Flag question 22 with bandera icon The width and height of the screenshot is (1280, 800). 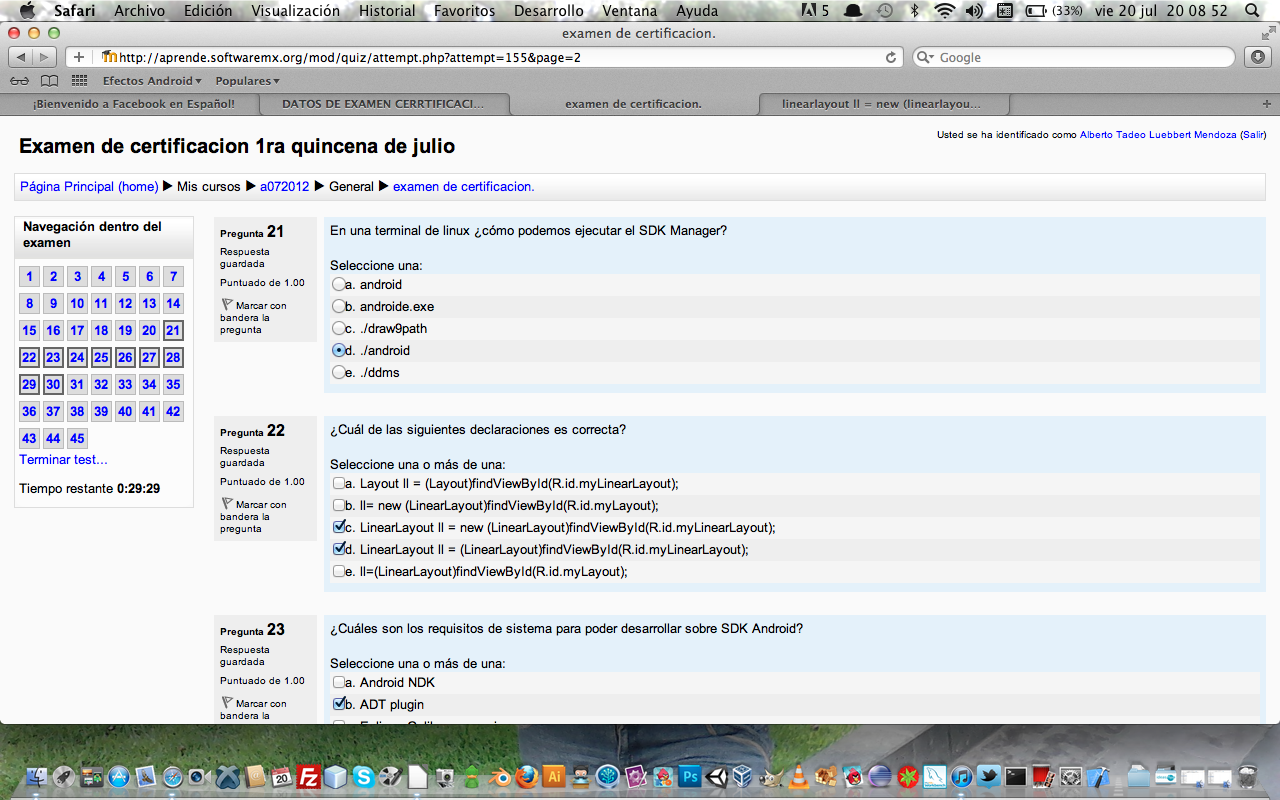tap(227, 504)
